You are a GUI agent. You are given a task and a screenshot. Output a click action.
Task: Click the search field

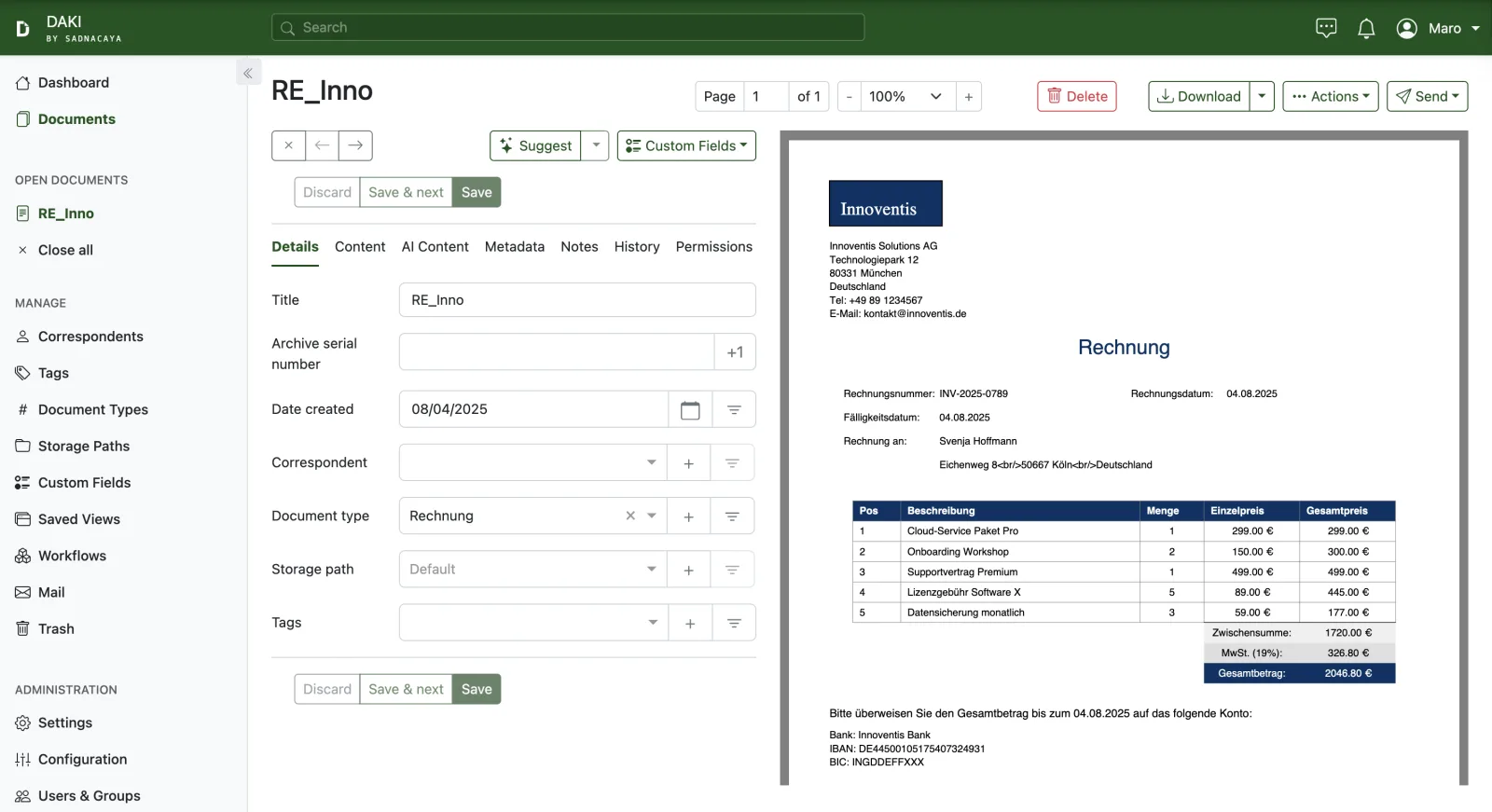568,27
